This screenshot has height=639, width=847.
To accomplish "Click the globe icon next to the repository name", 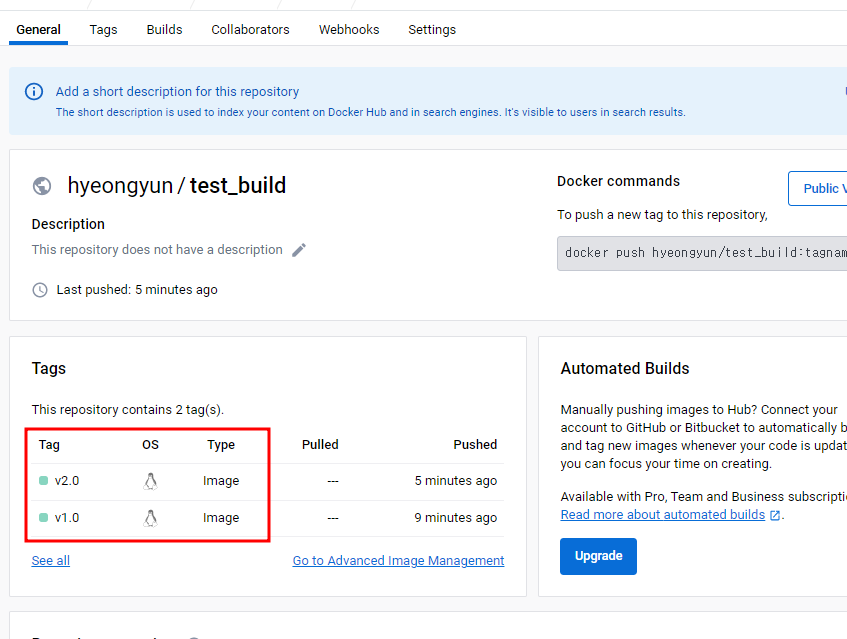I will tap(42, 186).
